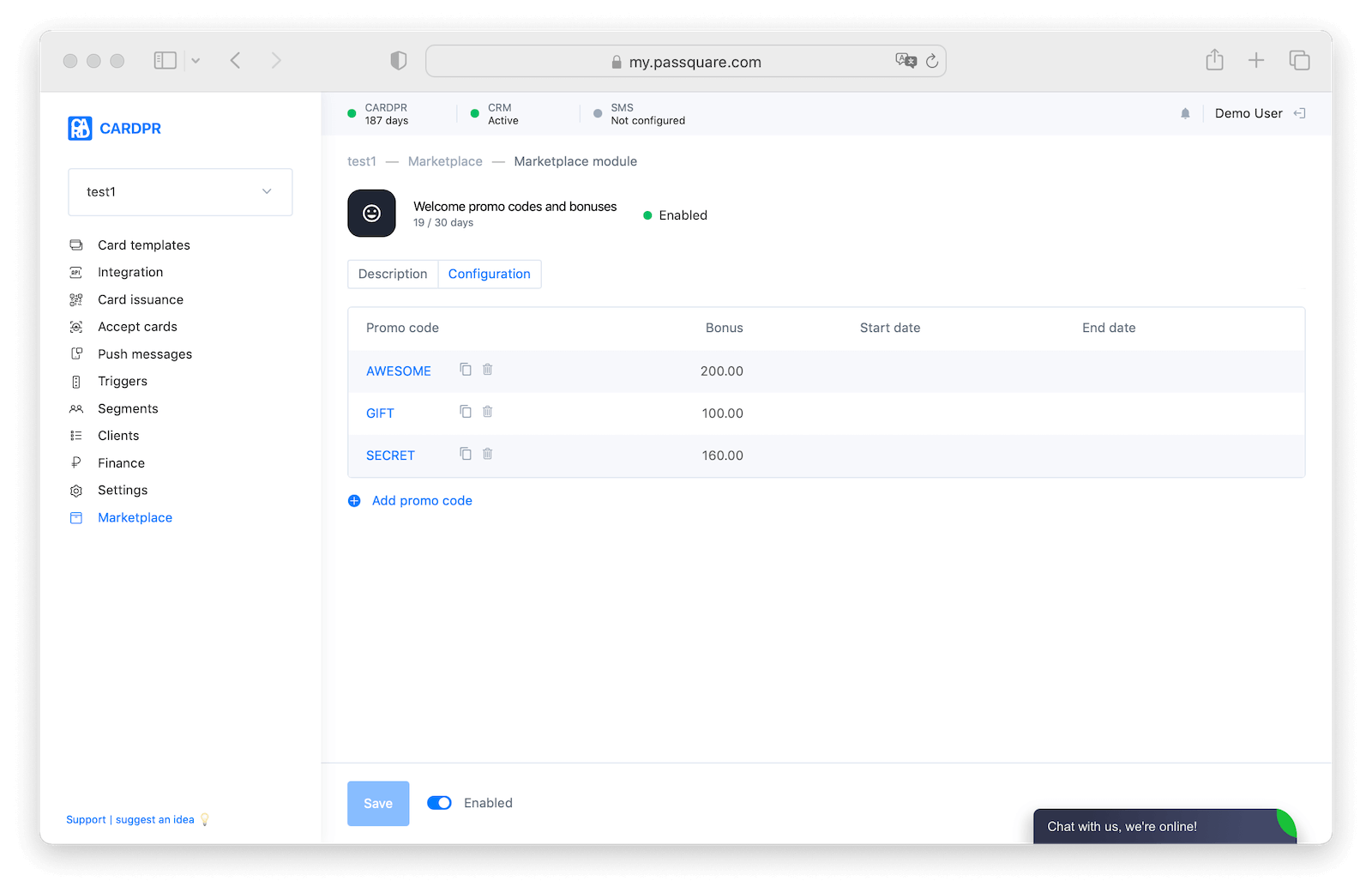Go to Clients section

point(118,436)
